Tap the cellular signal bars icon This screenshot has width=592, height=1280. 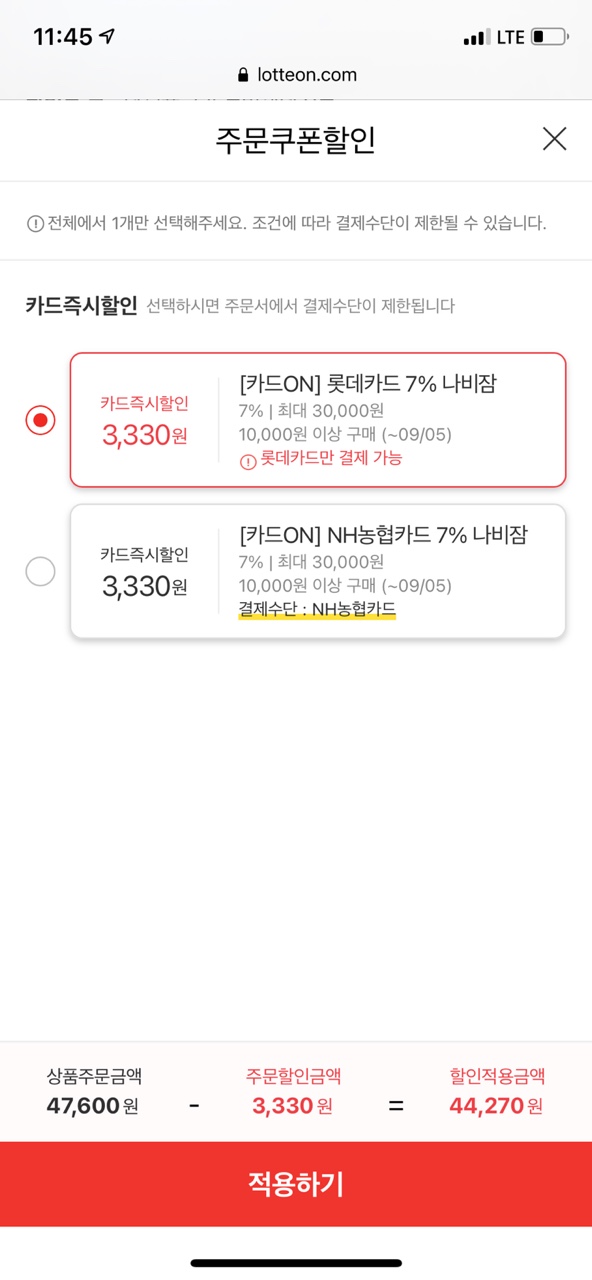point(477,38)
